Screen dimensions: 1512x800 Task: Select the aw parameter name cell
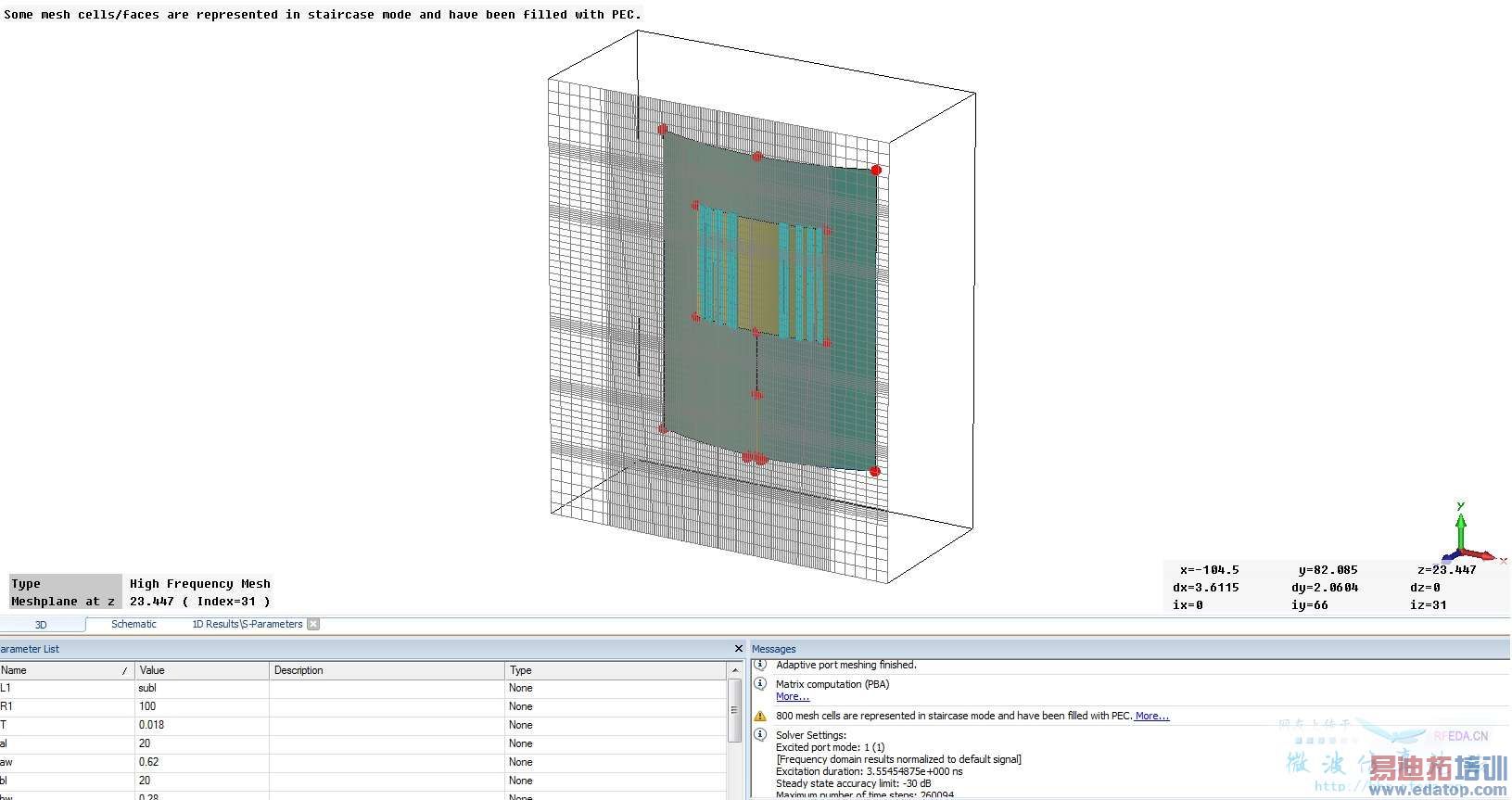[67, 762]
